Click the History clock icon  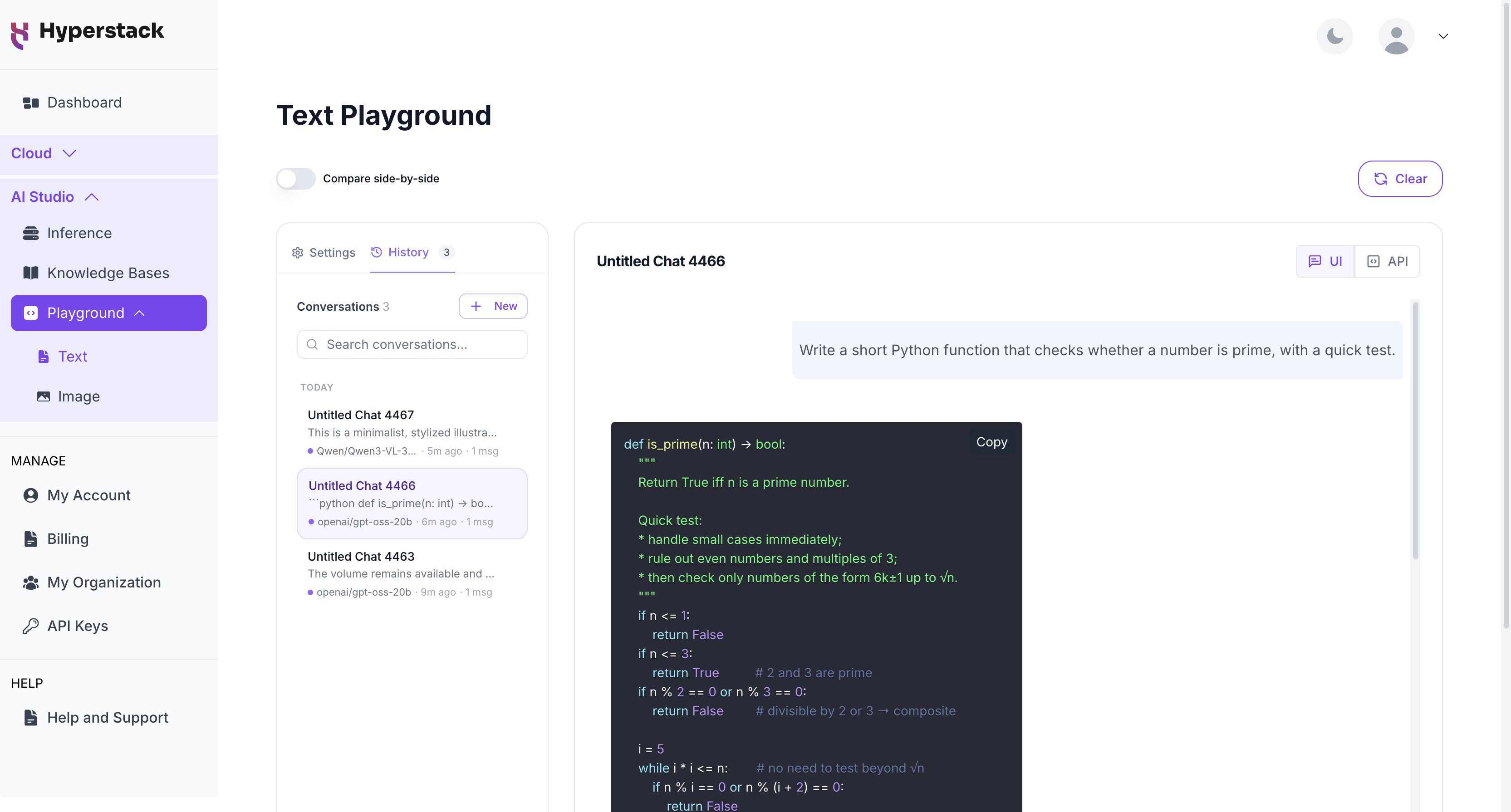pyautogui.click(x=377, y=252)
